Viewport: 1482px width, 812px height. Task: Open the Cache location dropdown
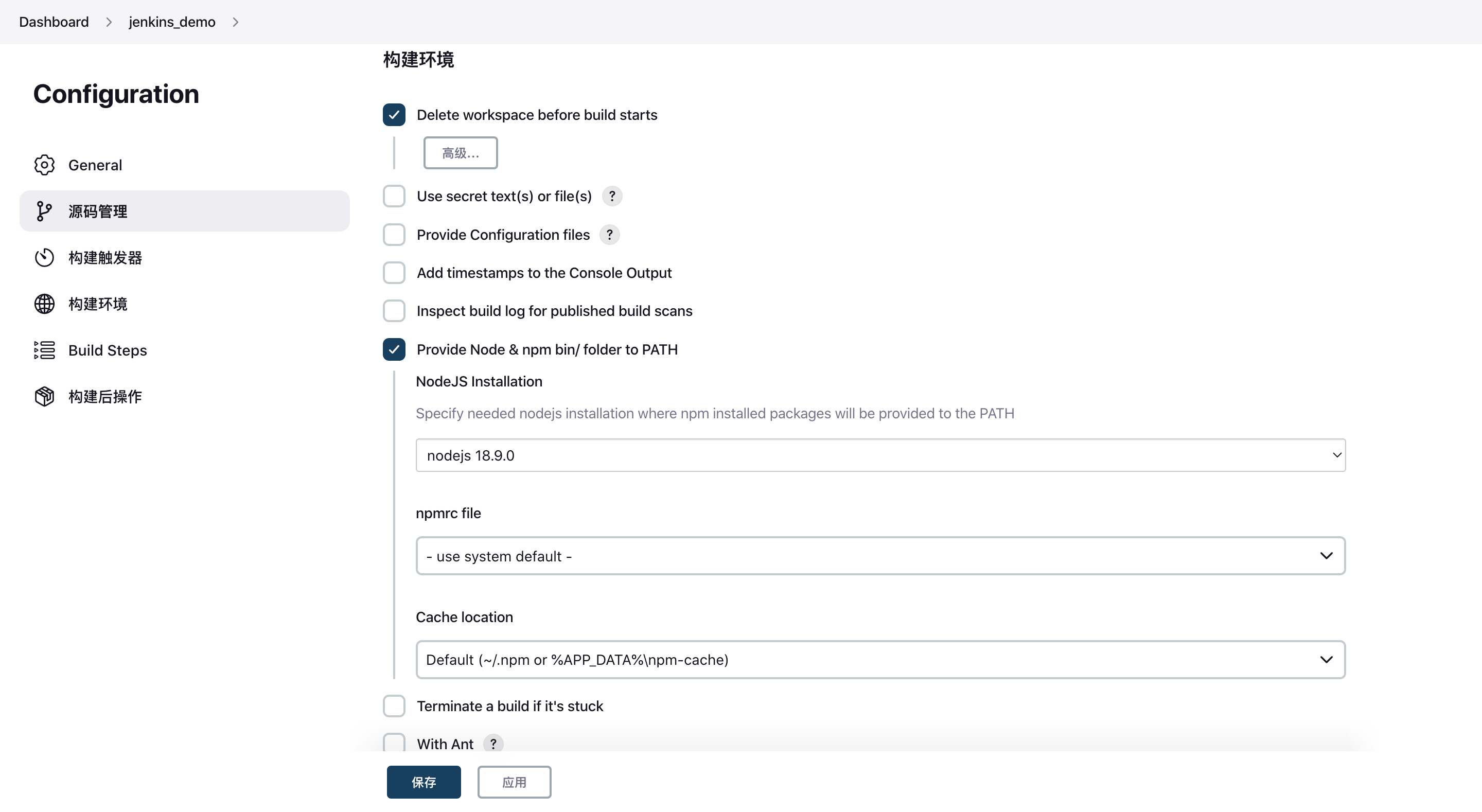click(880, 660)
